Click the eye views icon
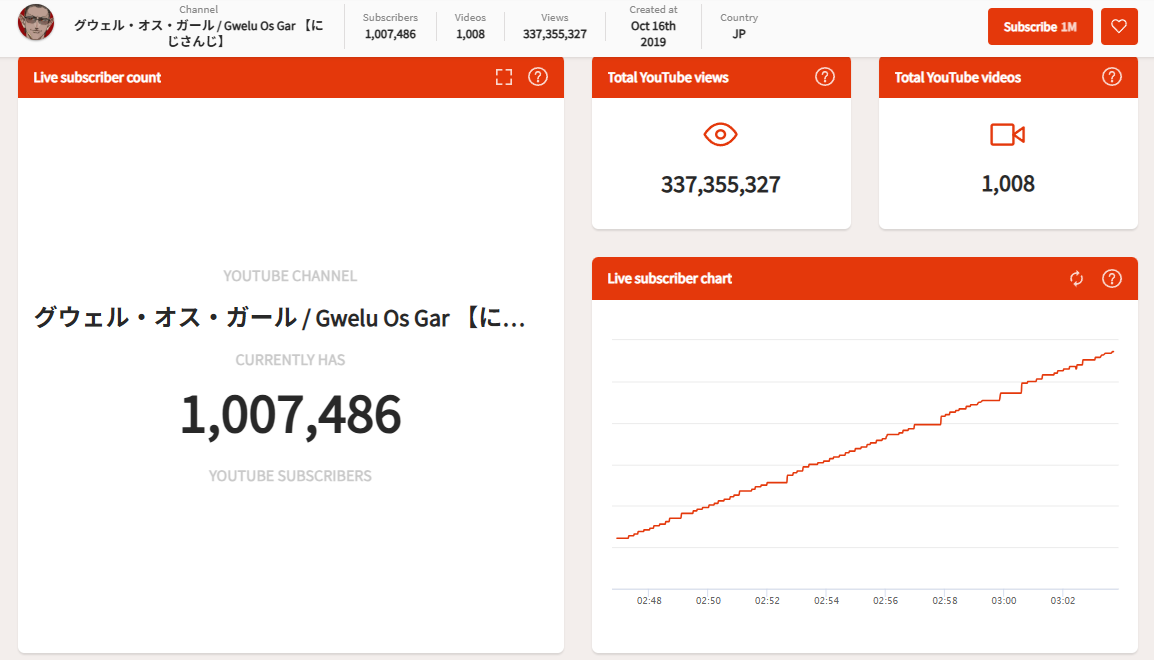Screen dimensions: 1154x660 click(720, 135)
